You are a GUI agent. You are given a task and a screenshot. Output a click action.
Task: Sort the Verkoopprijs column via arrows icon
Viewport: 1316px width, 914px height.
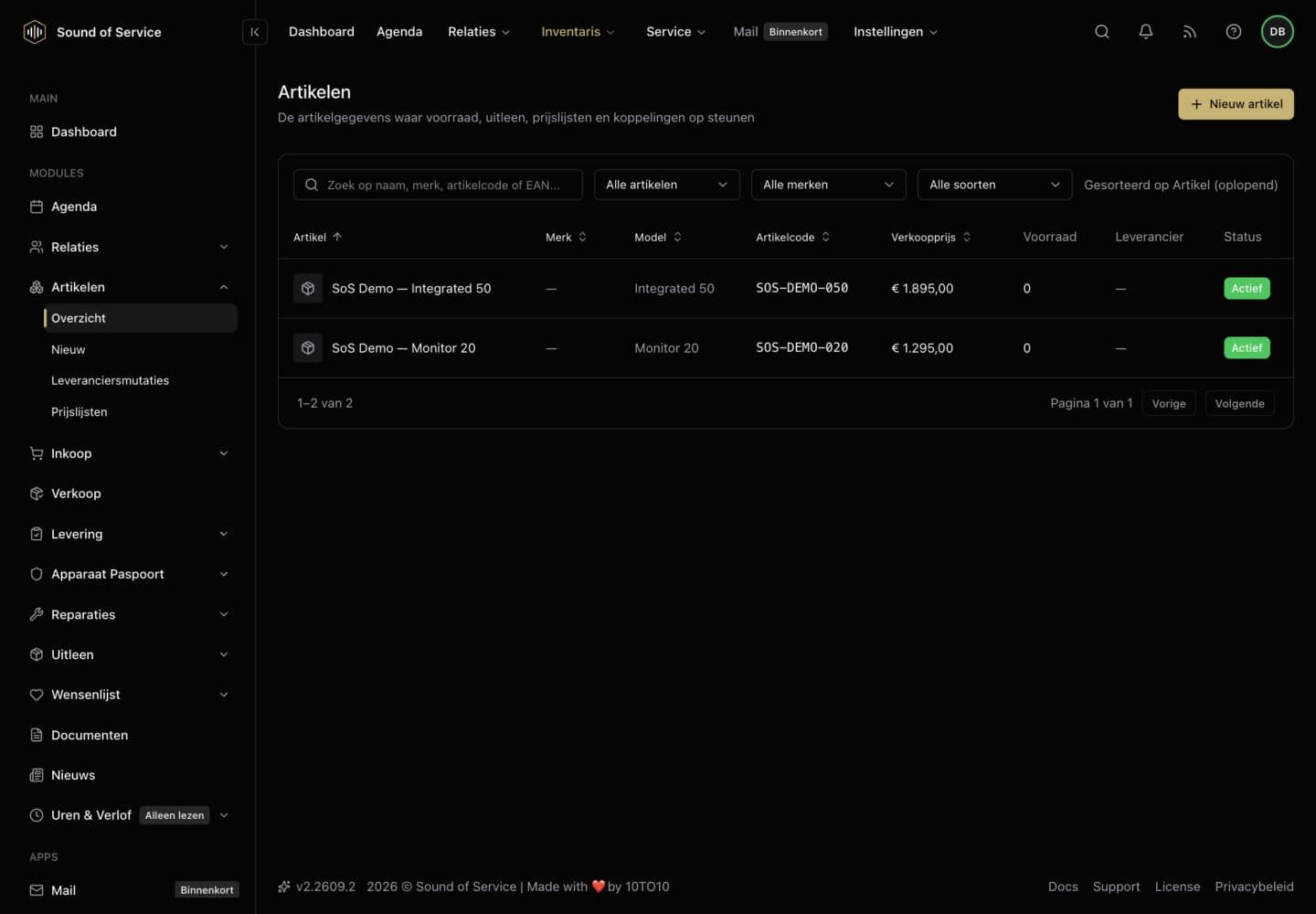pyautogui.click(x=967, y=237)
